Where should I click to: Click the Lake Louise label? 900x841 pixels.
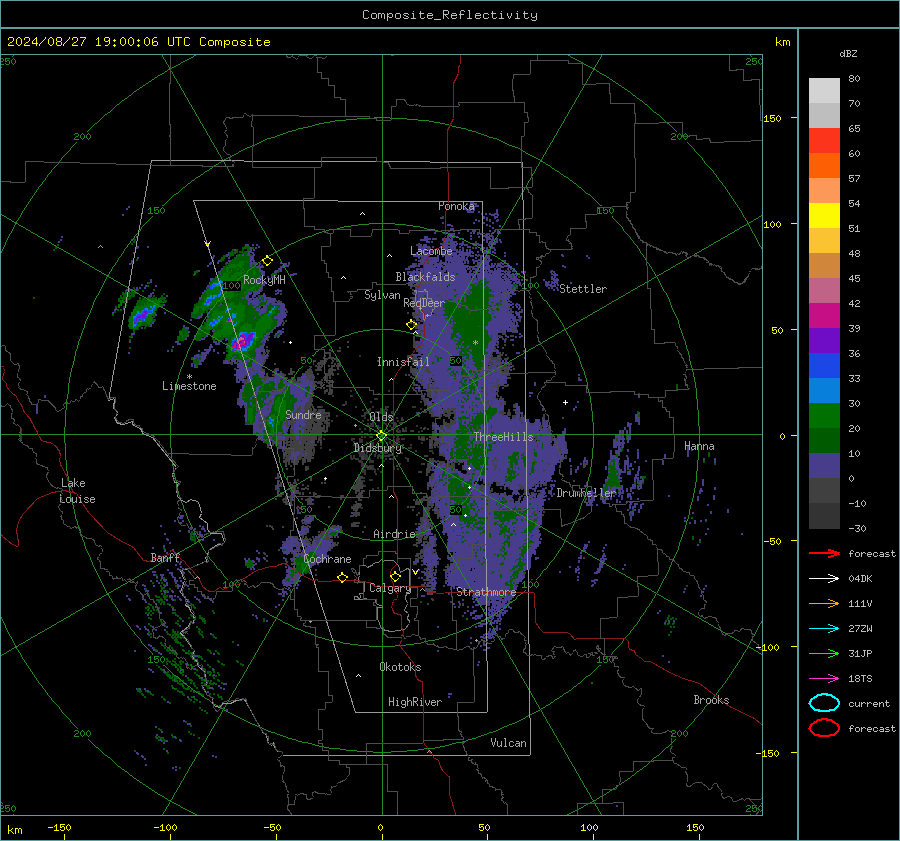[77, 491]
